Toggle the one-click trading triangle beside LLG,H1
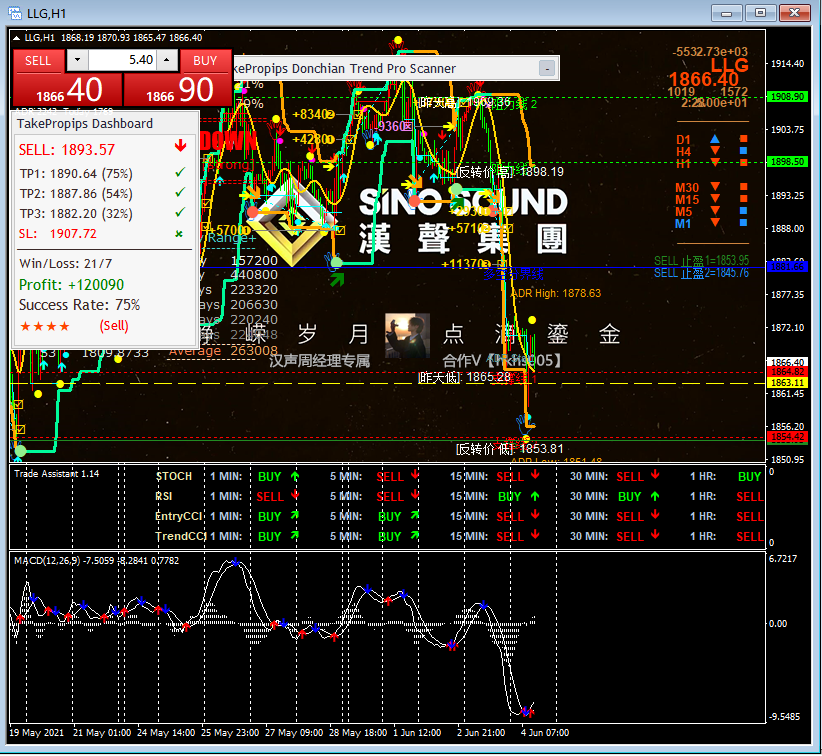This screenshot has height=756, width=822. [16, 38]
